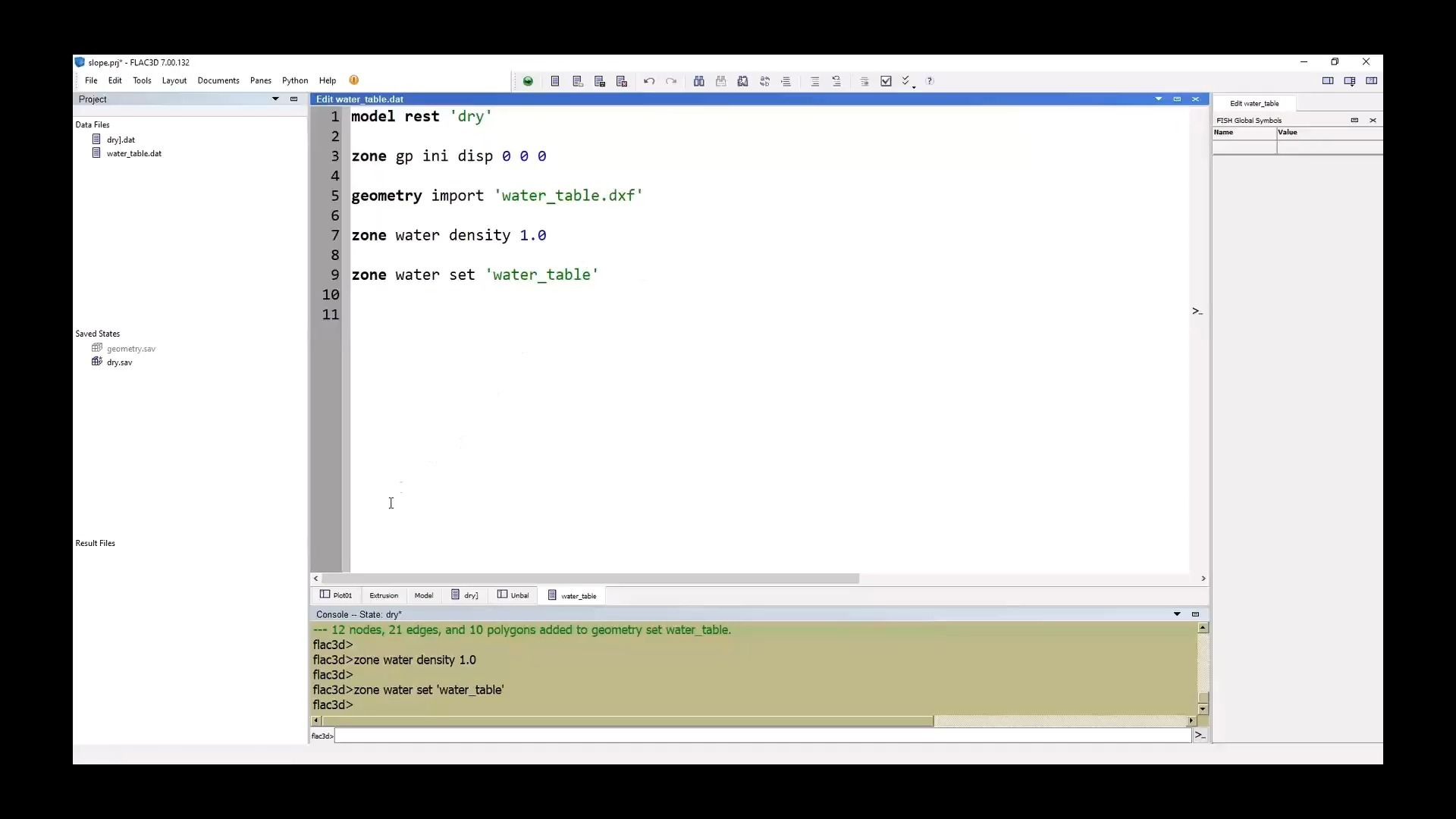Screen dimensions: 1456x819
Task: Open the Project pane dropdown arrow
Action: click(275, 99)
